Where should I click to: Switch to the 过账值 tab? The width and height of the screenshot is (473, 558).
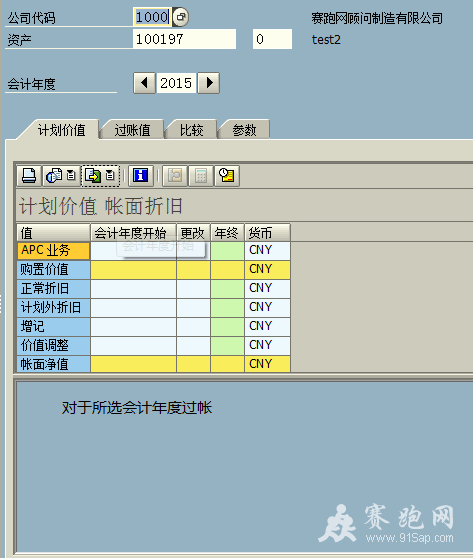tap(132, 130)
